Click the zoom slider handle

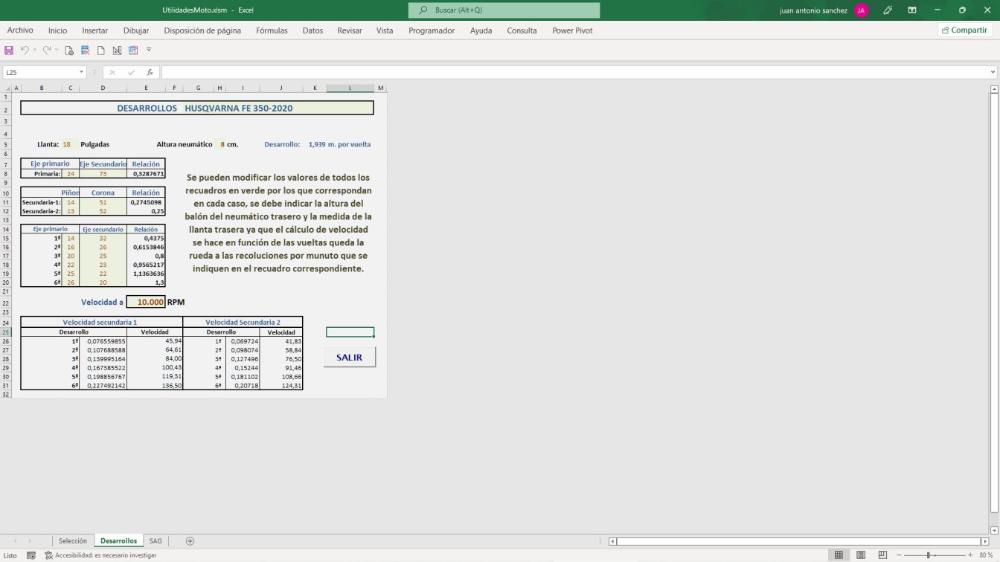pos(929,555)
